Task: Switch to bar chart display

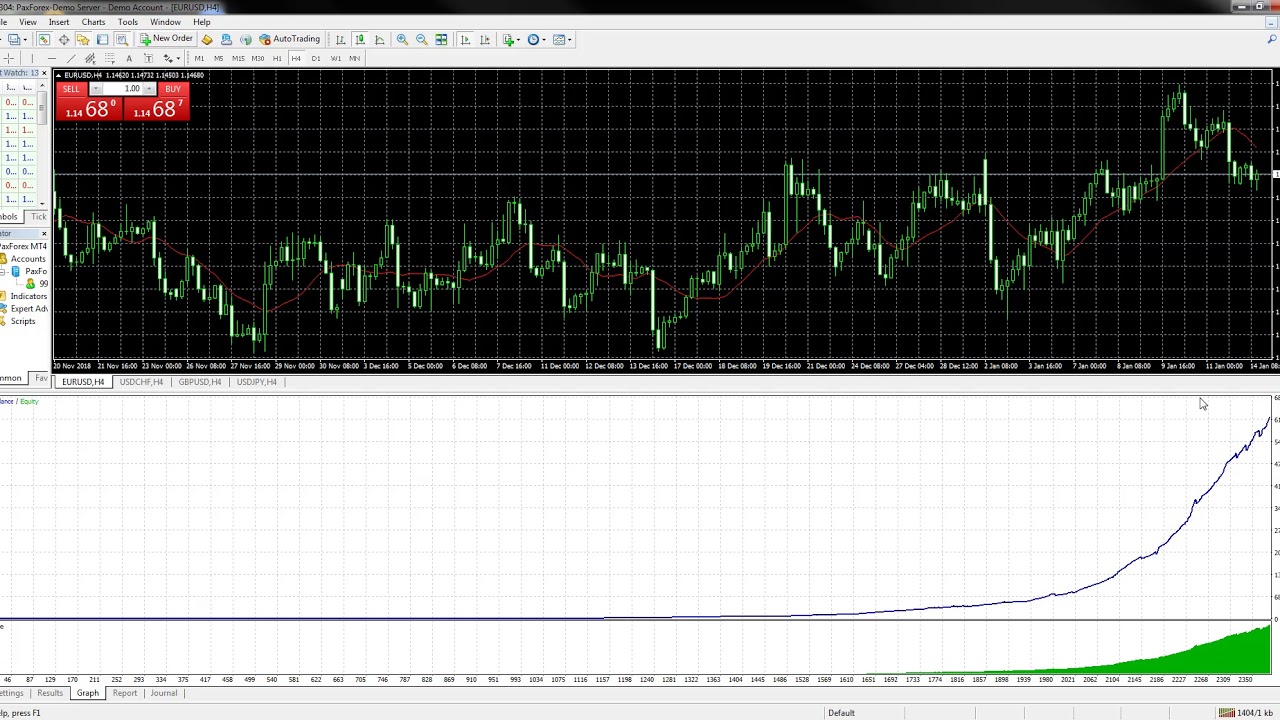Action: pos(340,39)
